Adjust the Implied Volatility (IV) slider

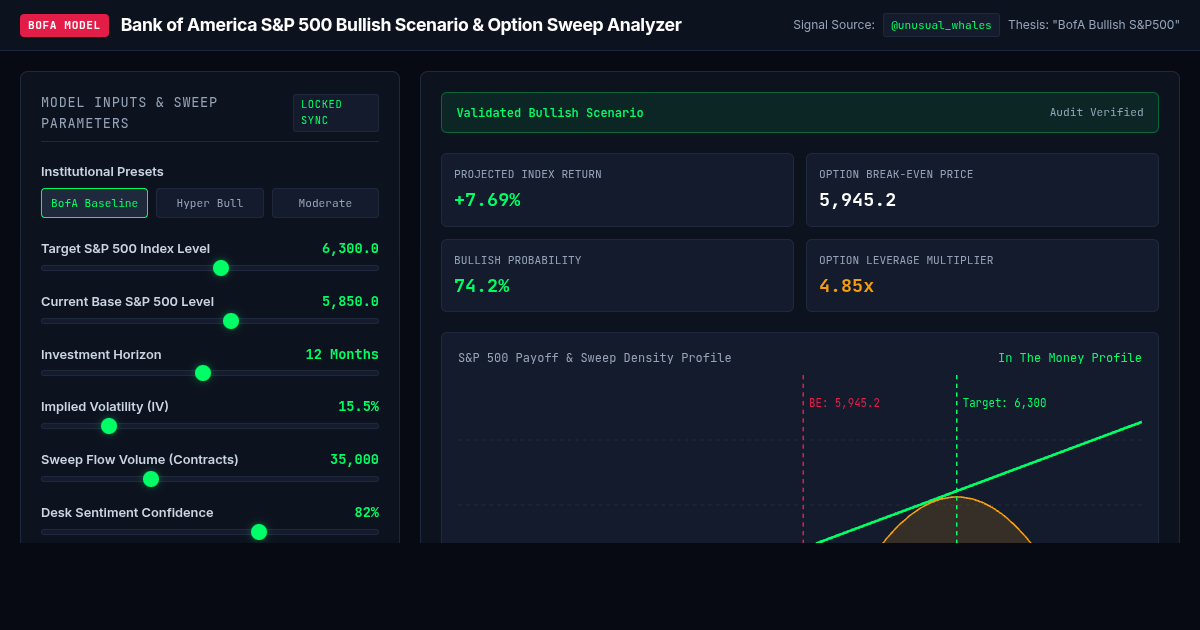point(109,426)
